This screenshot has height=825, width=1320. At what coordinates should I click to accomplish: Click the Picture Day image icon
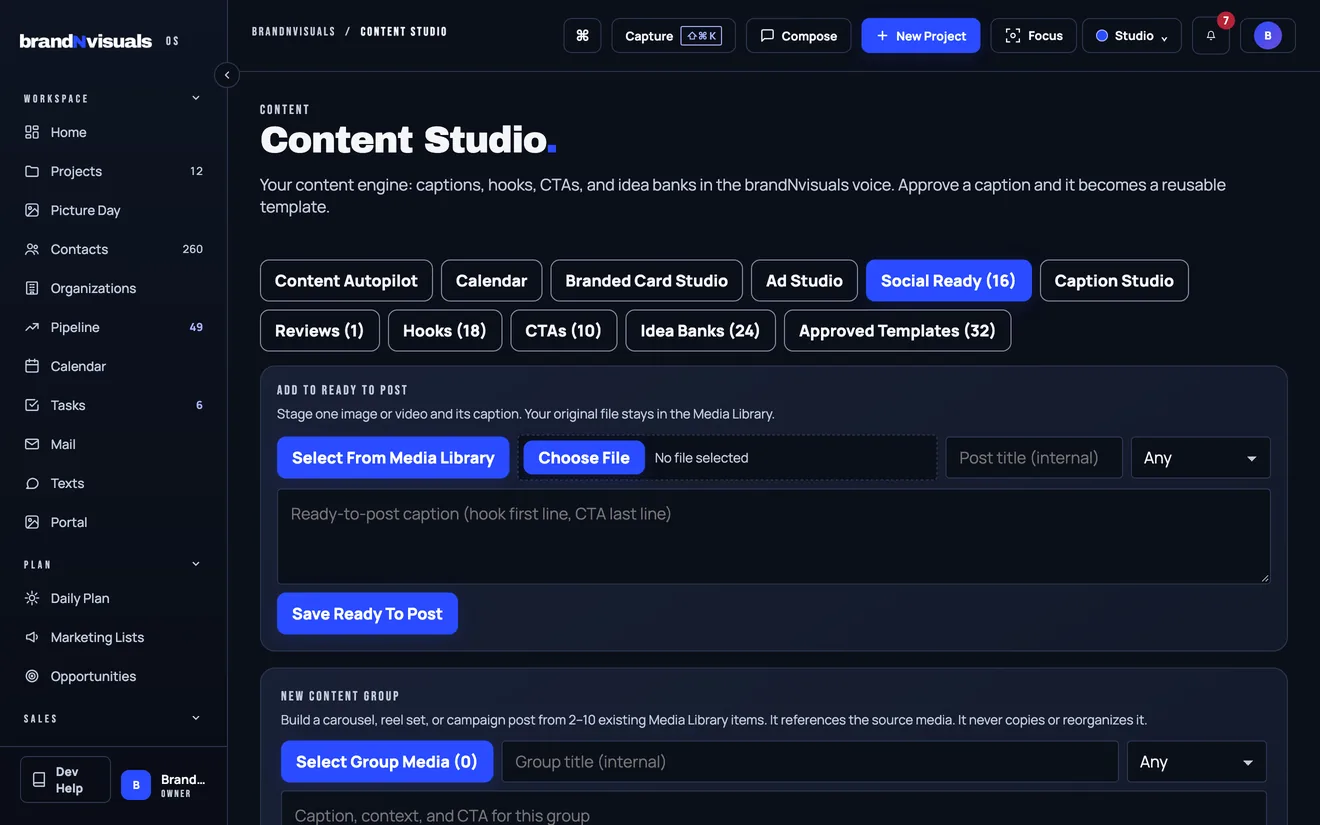click(32, 210)
